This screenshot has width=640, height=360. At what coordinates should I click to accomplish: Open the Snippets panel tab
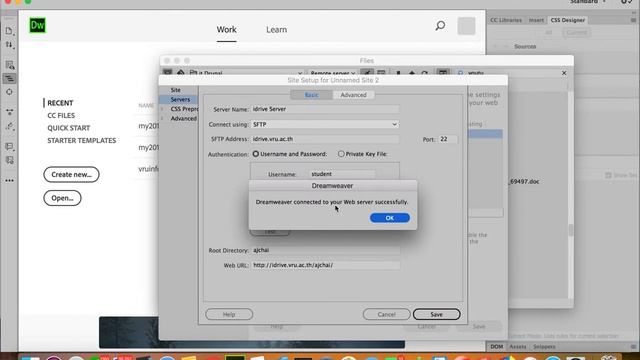coord(544,347)
